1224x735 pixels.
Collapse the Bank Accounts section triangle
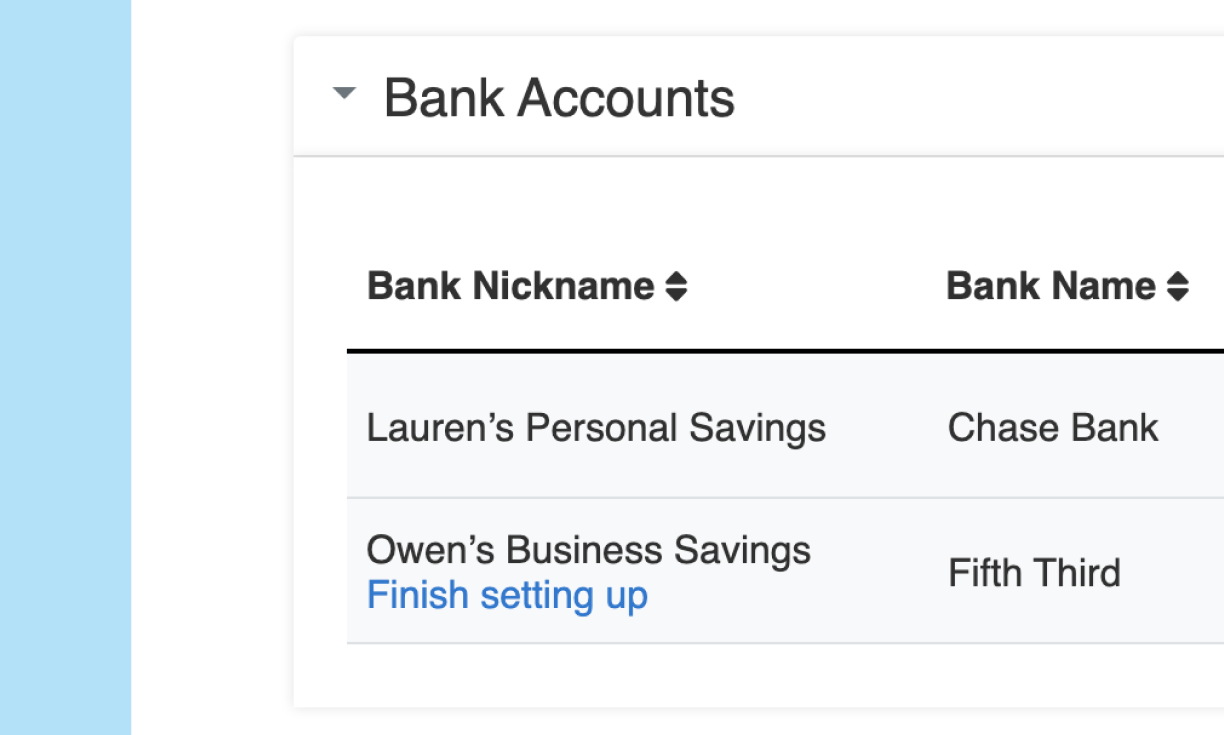[344, 94]
